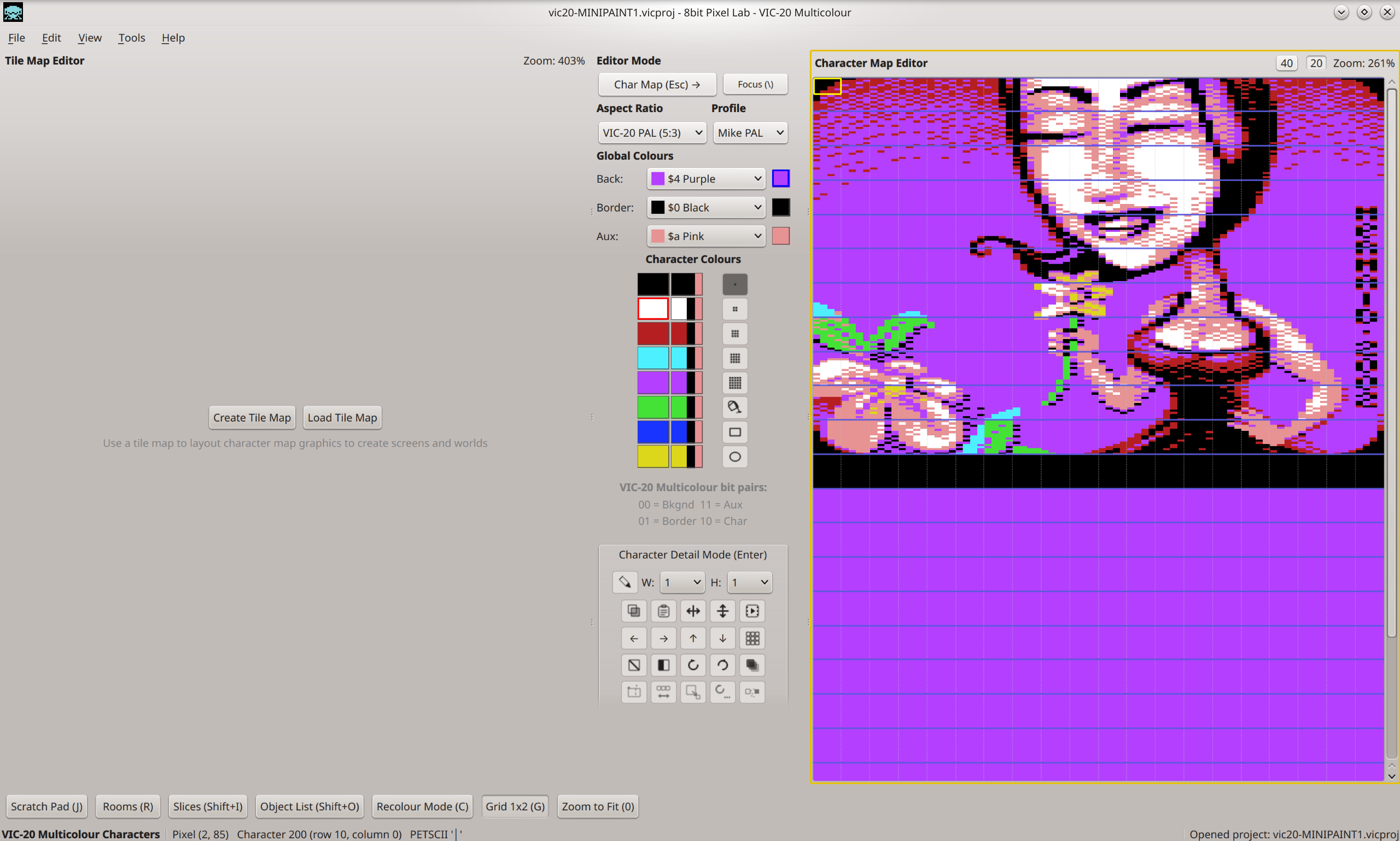
Task: Click the overlapping dark squares icon
Action: [x=752, y=665]
